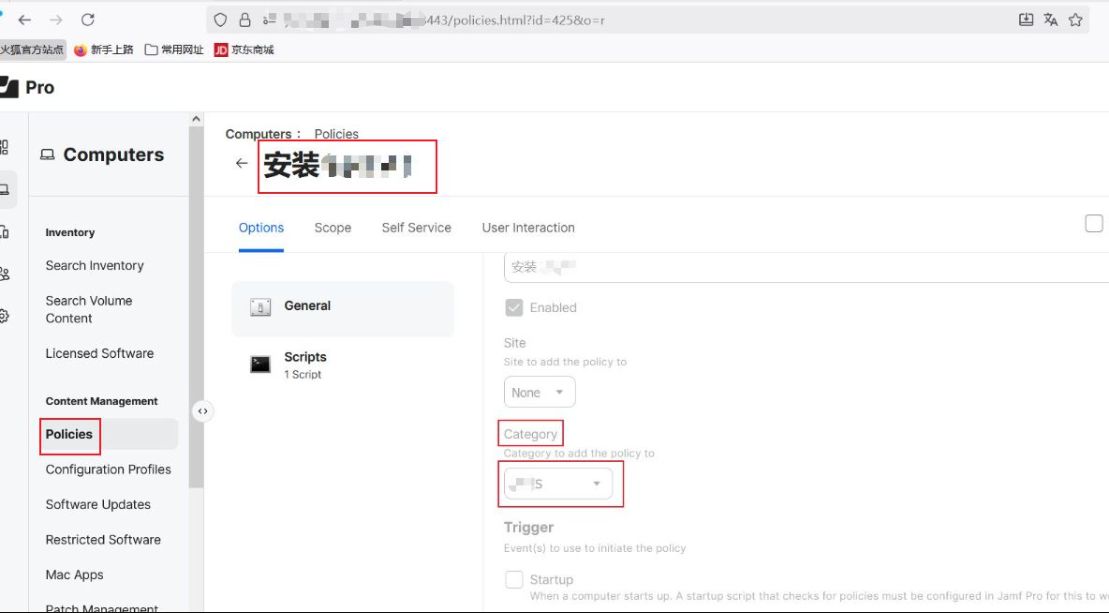Open the Self Service tab
The width and height of the screenshot is (1109, 613).
click(416, 228)
